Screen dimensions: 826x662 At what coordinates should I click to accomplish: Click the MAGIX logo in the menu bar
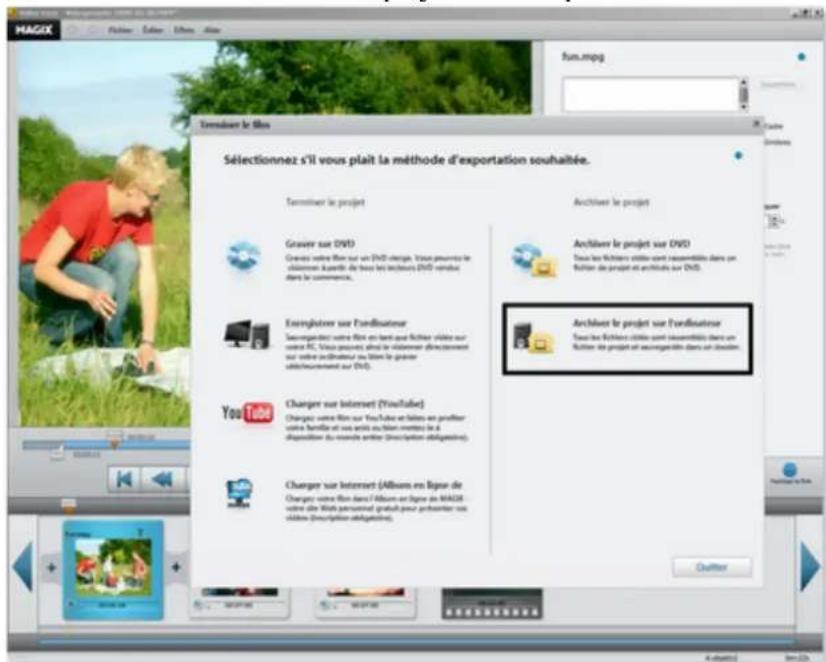coord(34,29)
